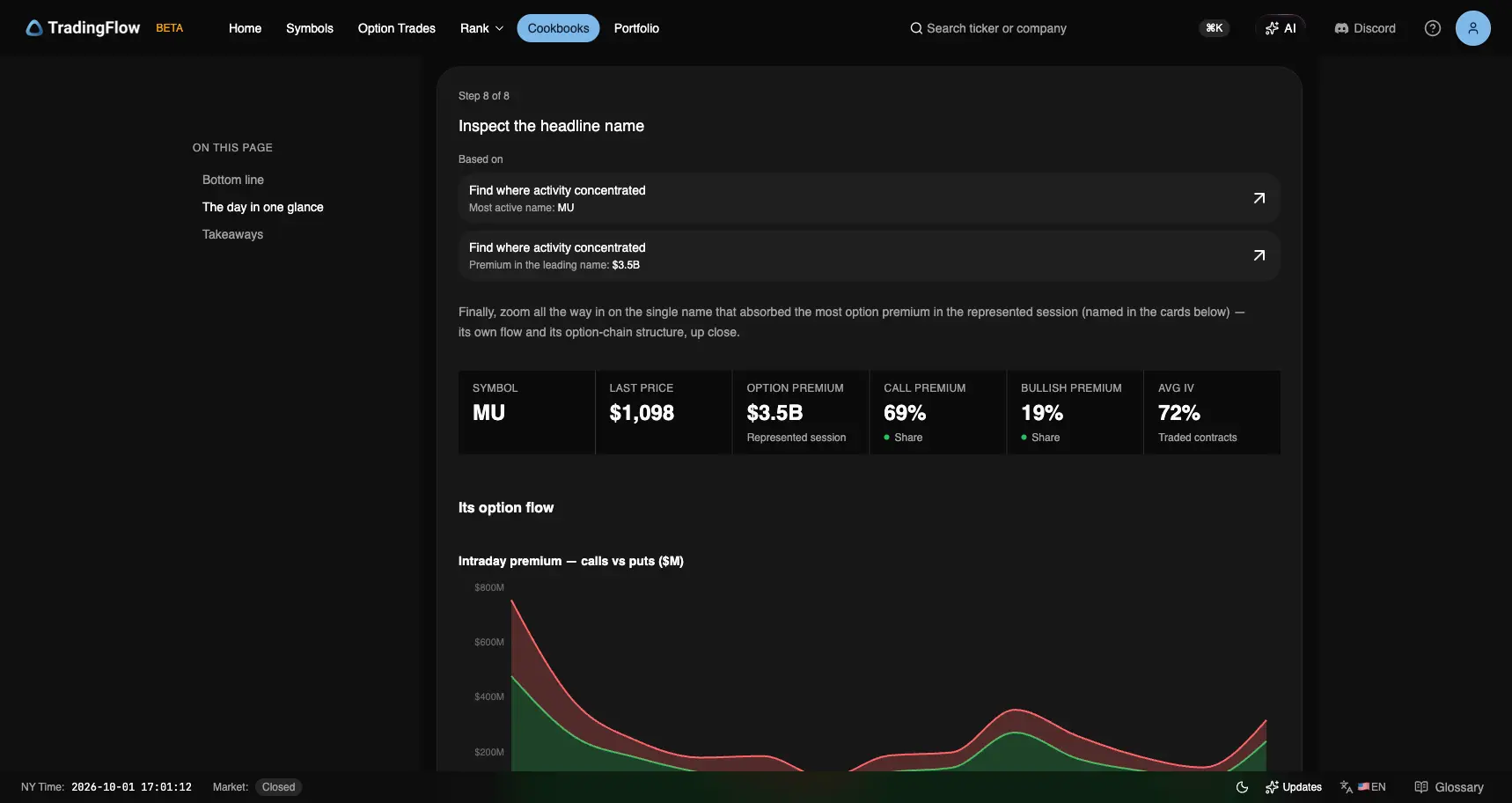This screenshot has height=803, width=1512.
Task: Click the BETA badge
Action: tap(170, 28)
